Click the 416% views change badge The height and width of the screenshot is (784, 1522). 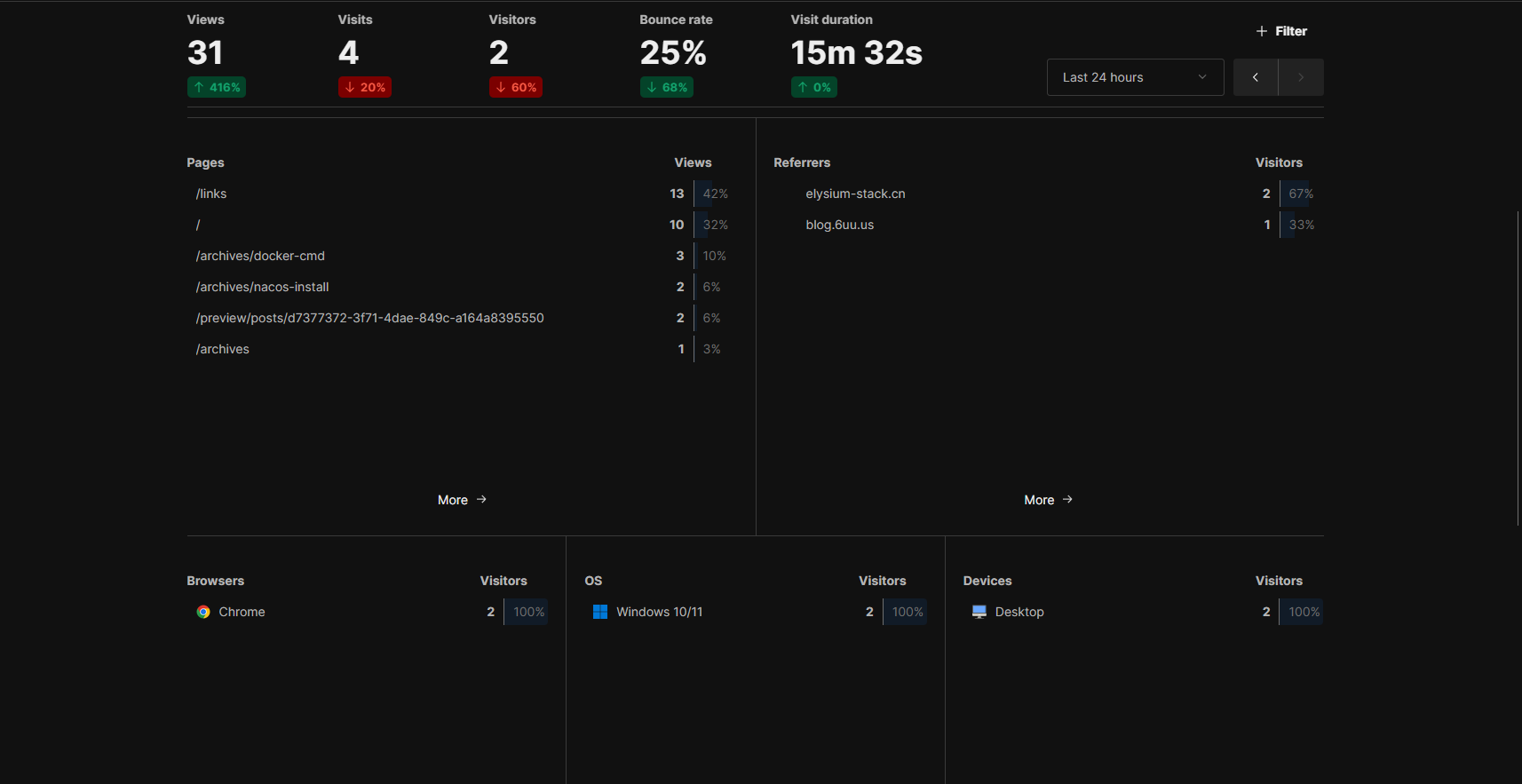217,87
